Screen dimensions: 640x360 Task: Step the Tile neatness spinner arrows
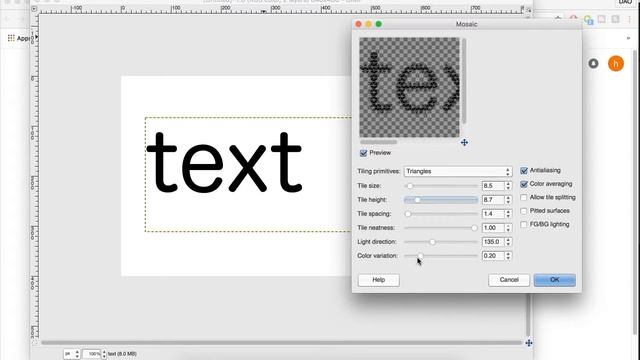(508, 228)
